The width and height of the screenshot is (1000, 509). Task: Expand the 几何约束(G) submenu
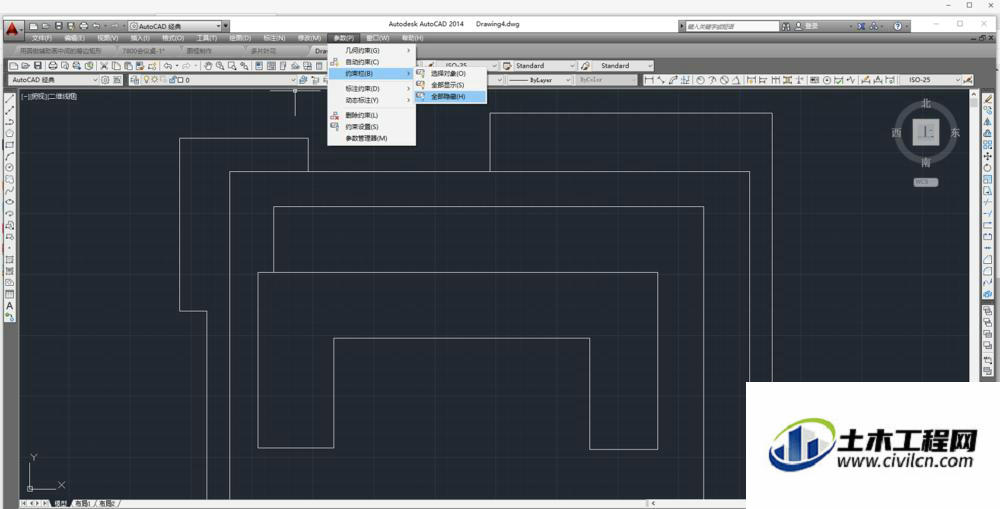tap(372, 50)
